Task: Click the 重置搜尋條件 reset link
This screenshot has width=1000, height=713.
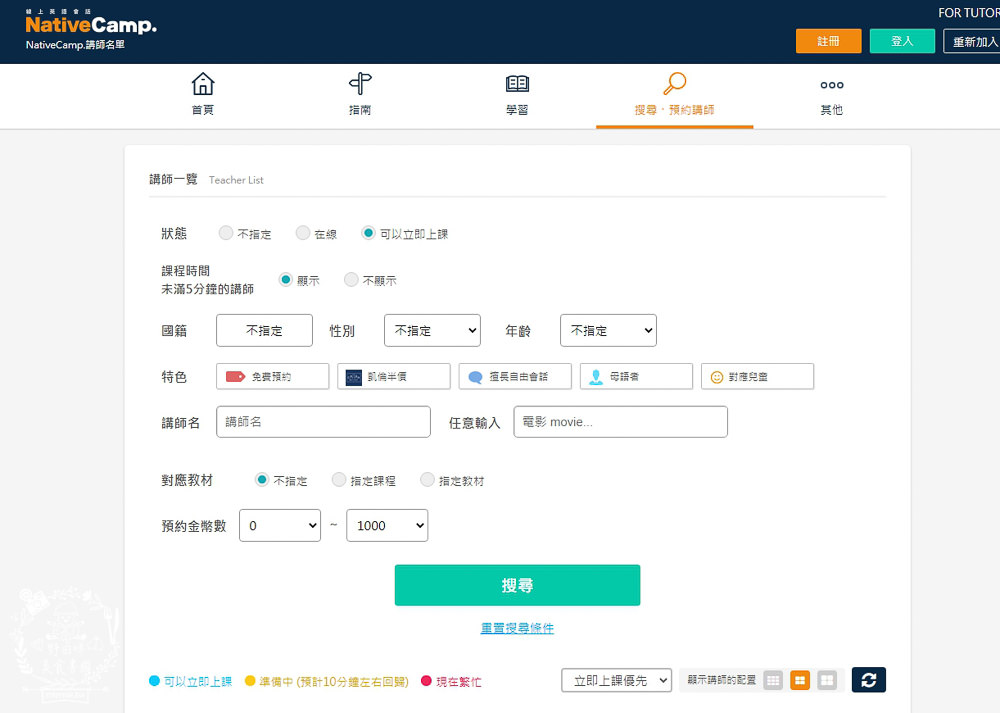Action: coord(517,630)
